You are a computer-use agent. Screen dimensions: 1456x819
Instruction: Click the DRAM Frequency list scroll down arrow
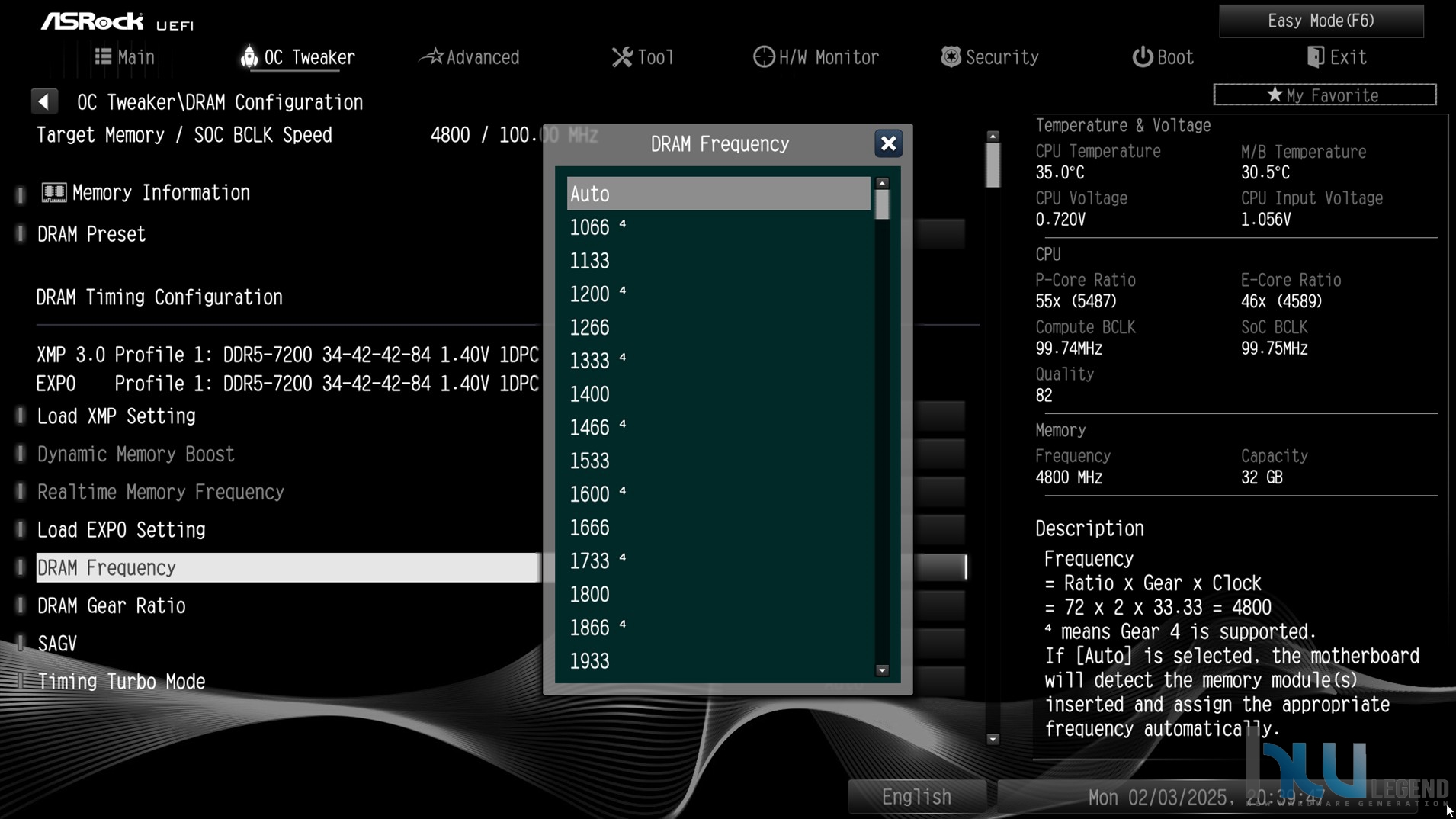click(882, 670)
